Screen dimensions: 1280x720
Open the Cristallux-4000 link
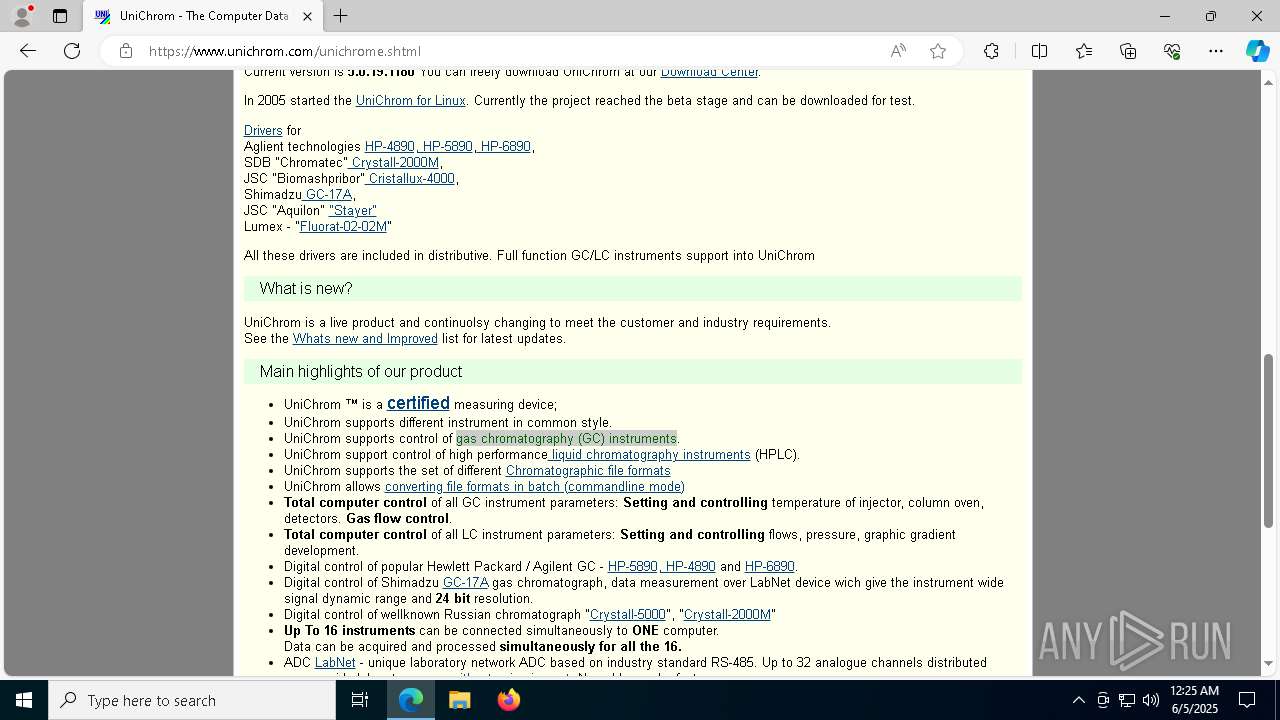[x=411, y=179]
